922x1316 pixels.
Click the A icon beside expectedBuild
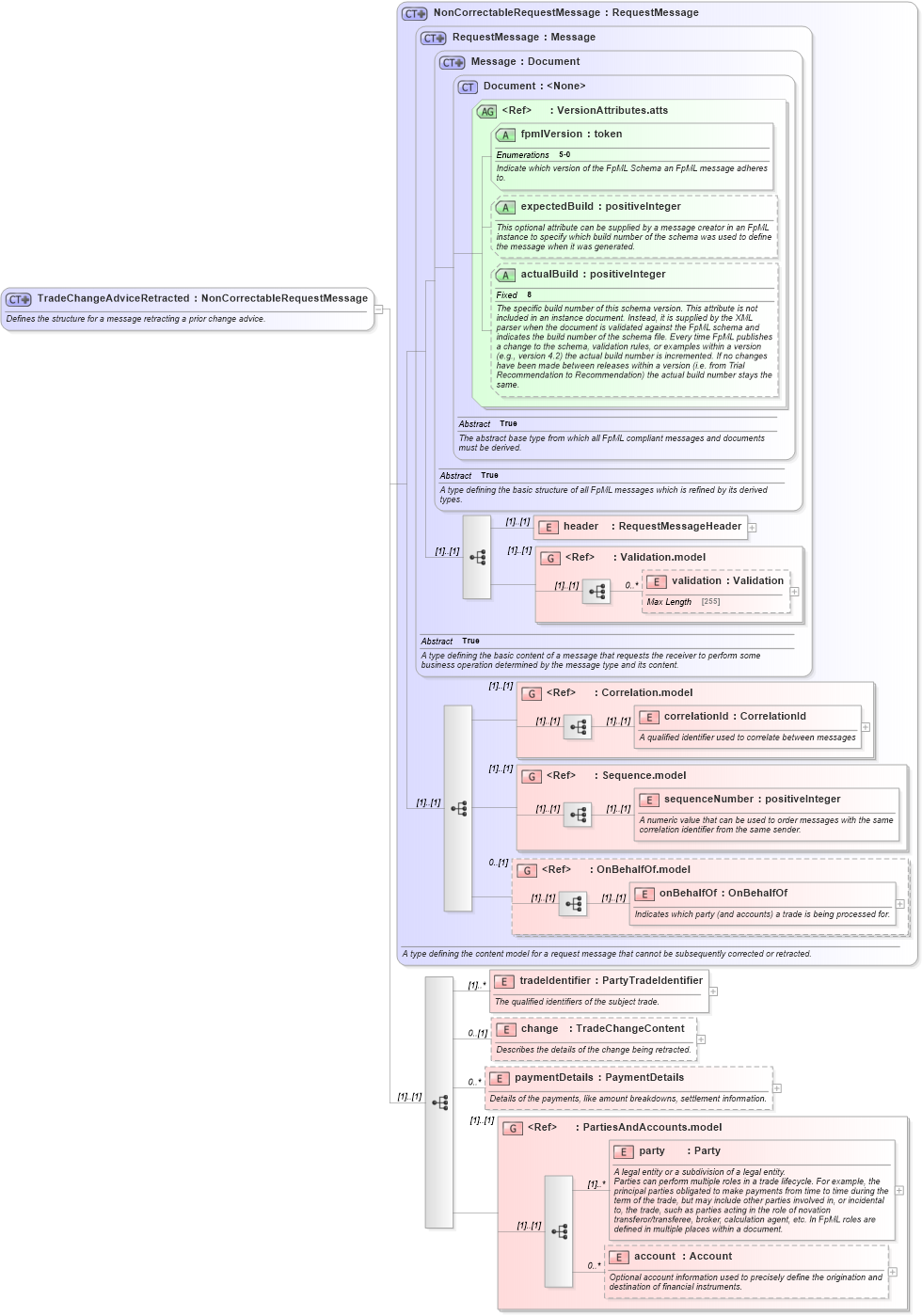point(505,208)
